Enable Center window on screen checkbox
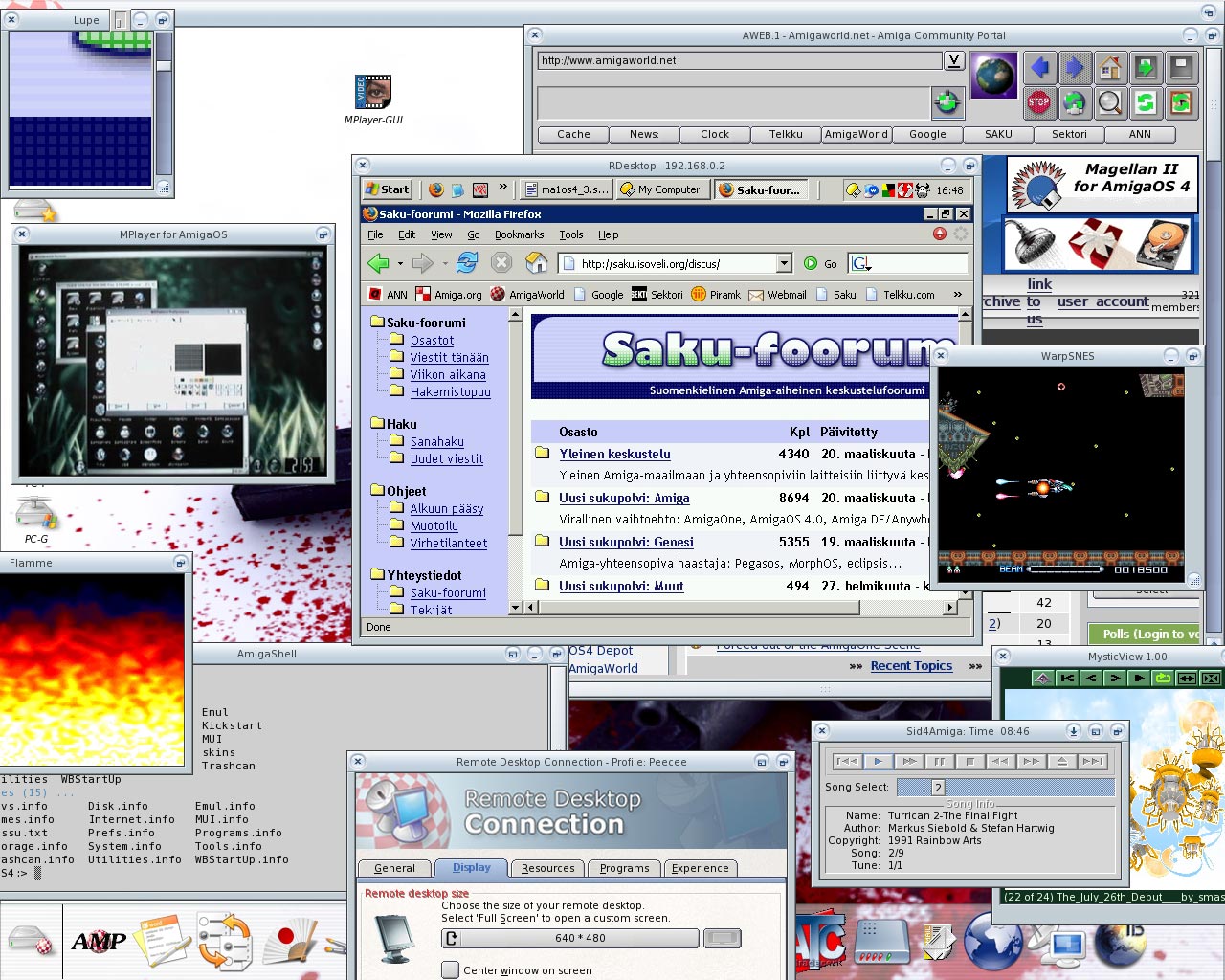 pos(450,969)
